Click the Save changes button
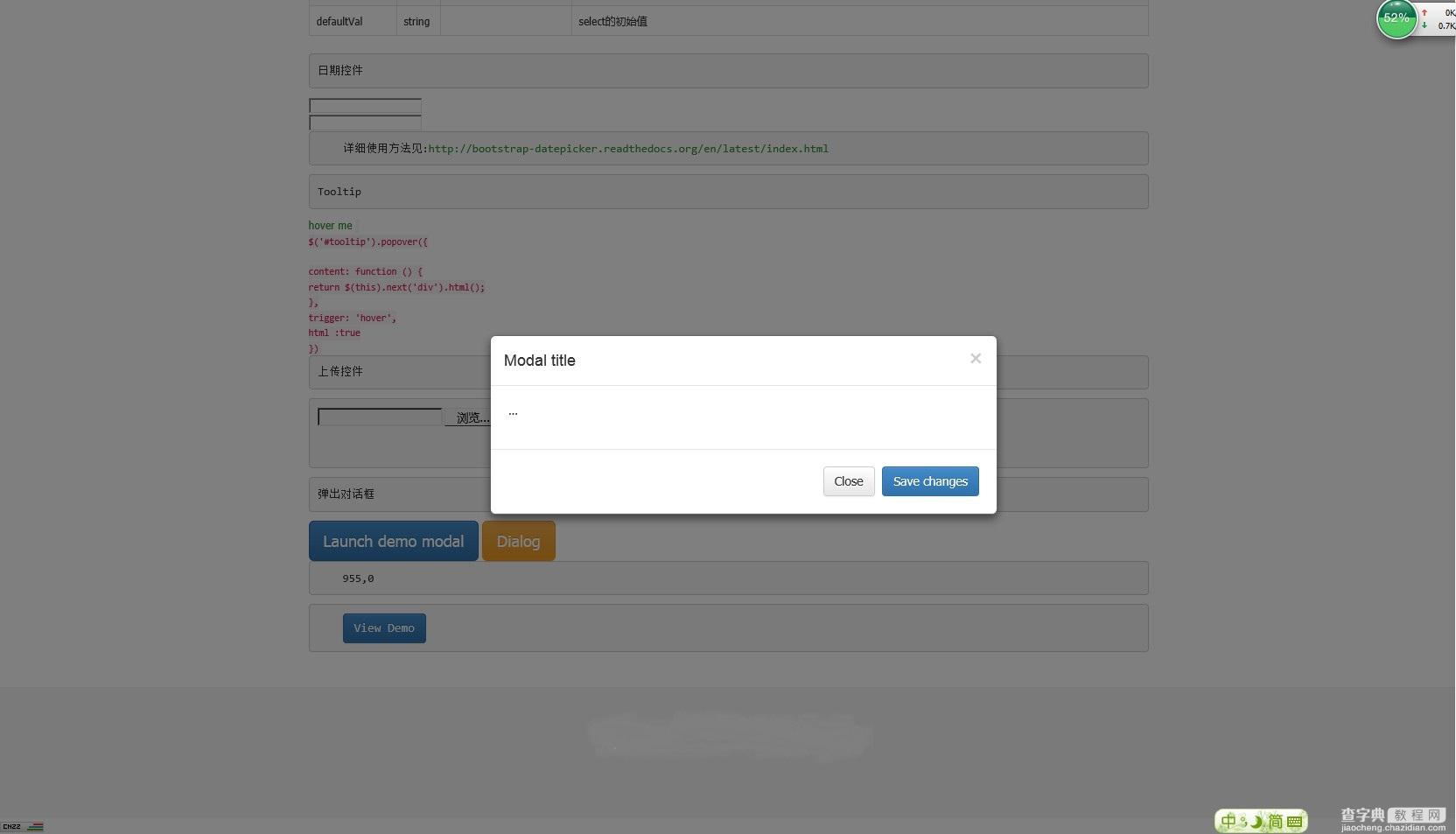The height and width of the screenshot is (834, 1456). (x=930, y=481)
